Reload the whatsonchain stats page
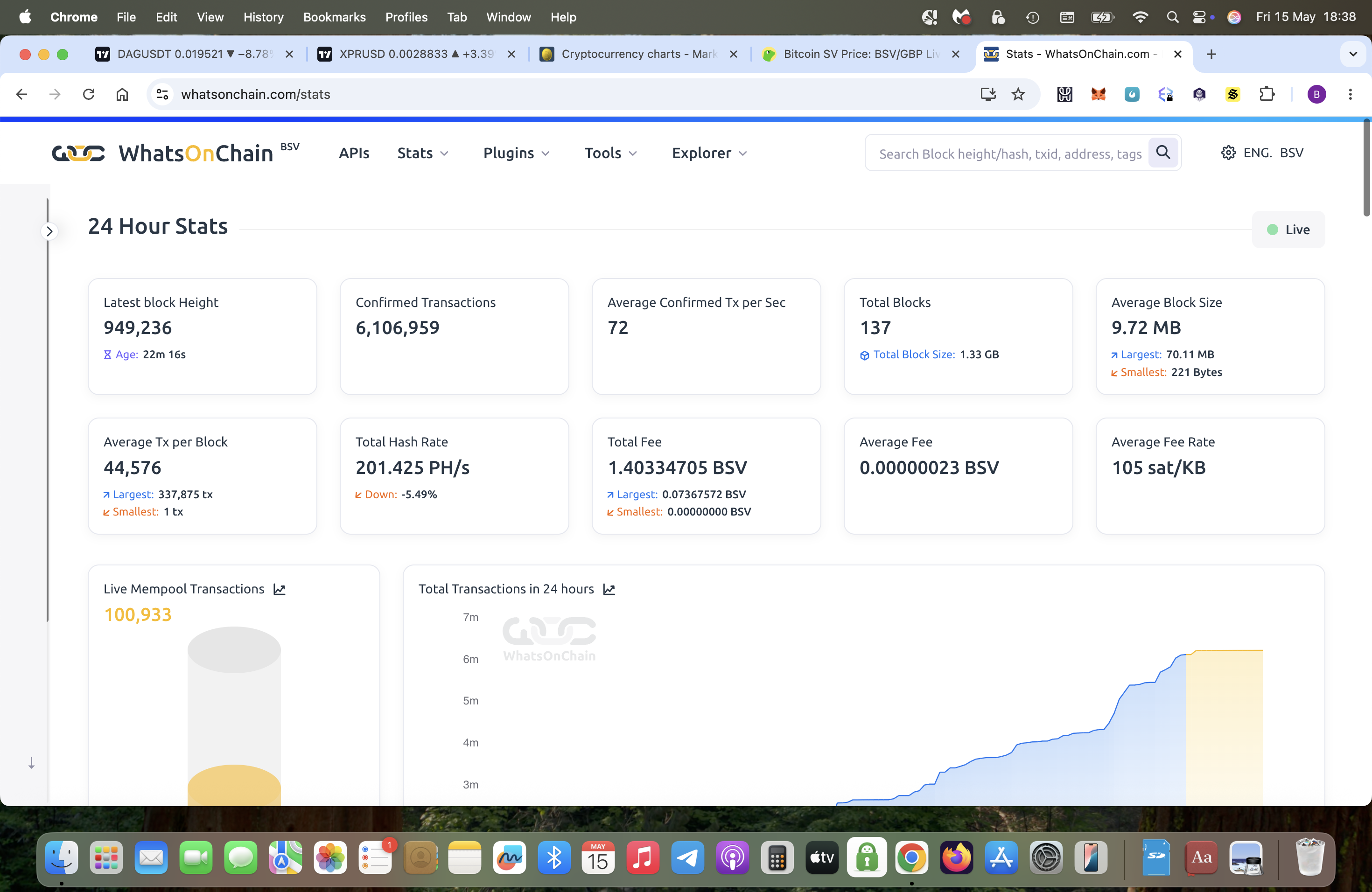This screenshot has height=892, width=1372. tap(88, 94)
